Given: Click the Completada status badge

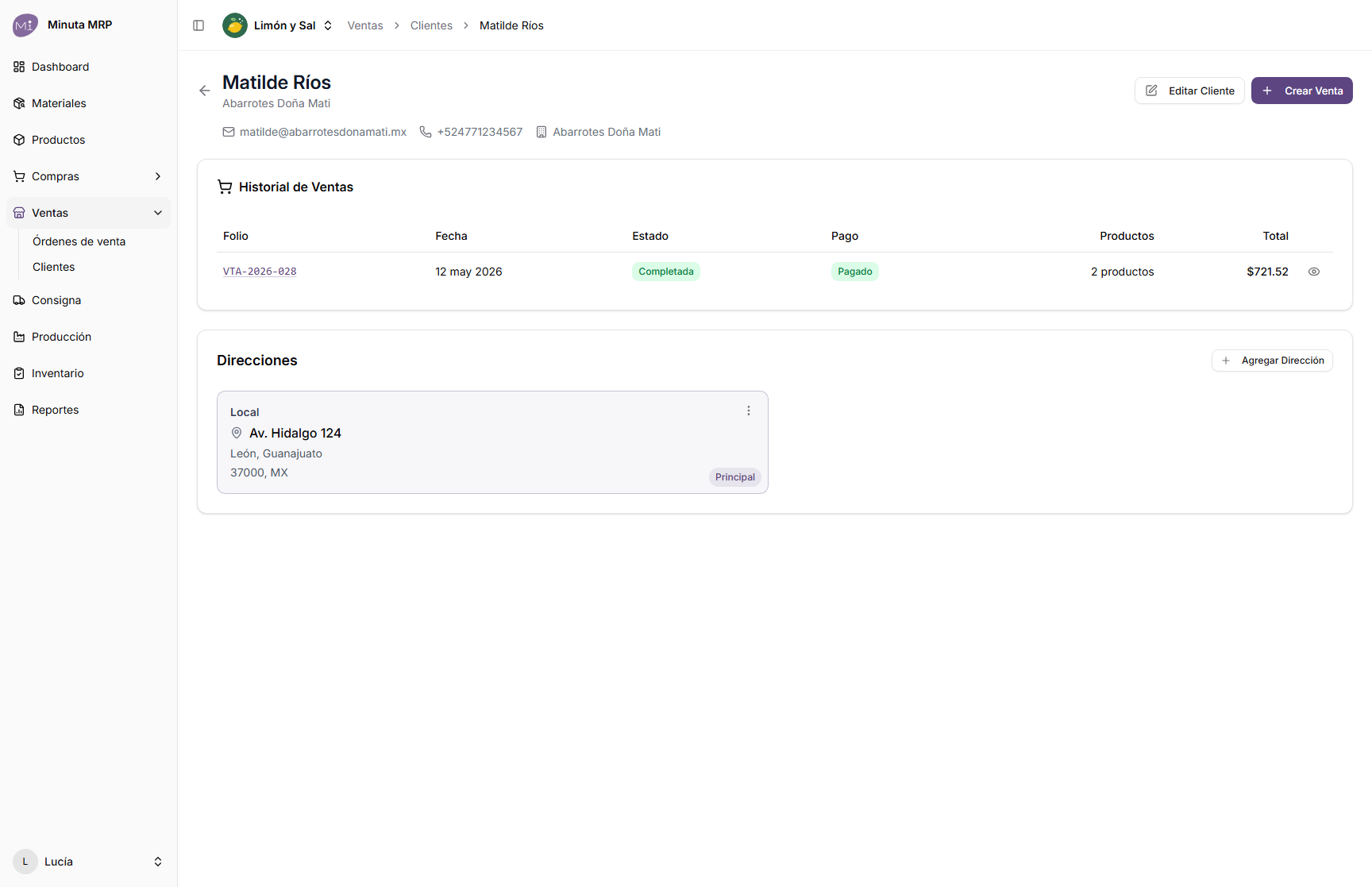Looking at the screenshot, I should coord(666,272).
